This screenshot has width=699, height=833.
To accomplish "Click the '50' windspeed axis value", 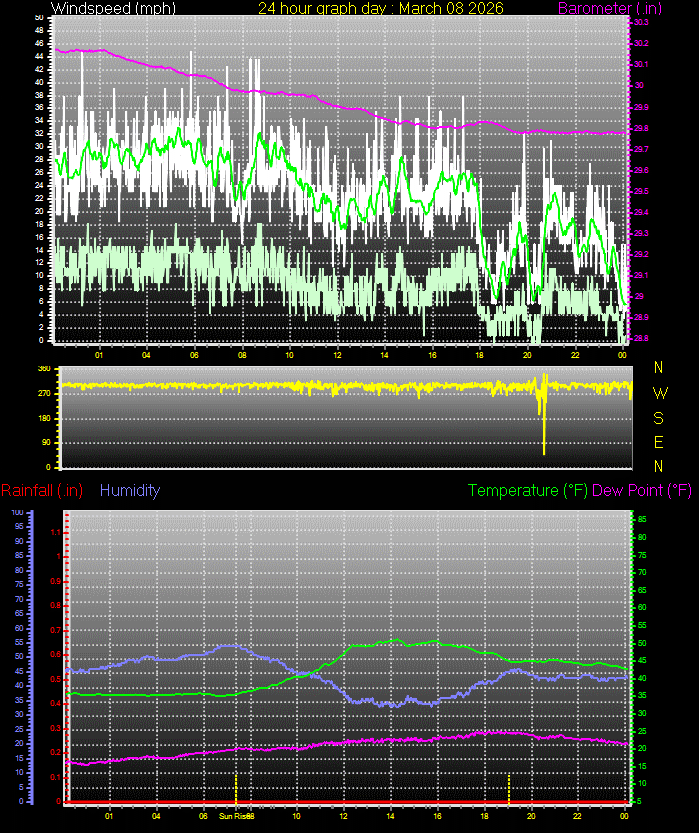I will point(39,18).
